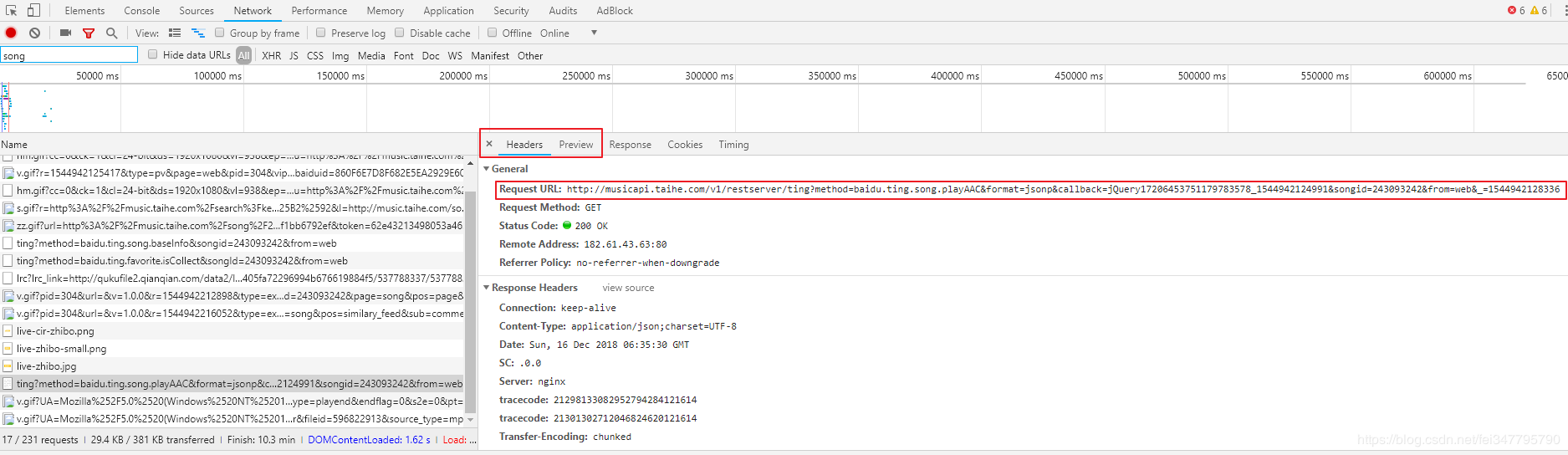This screenshot has width=1568, height=455.
Task: Show the Response tab of the request
Action: [x=630, y=144]
